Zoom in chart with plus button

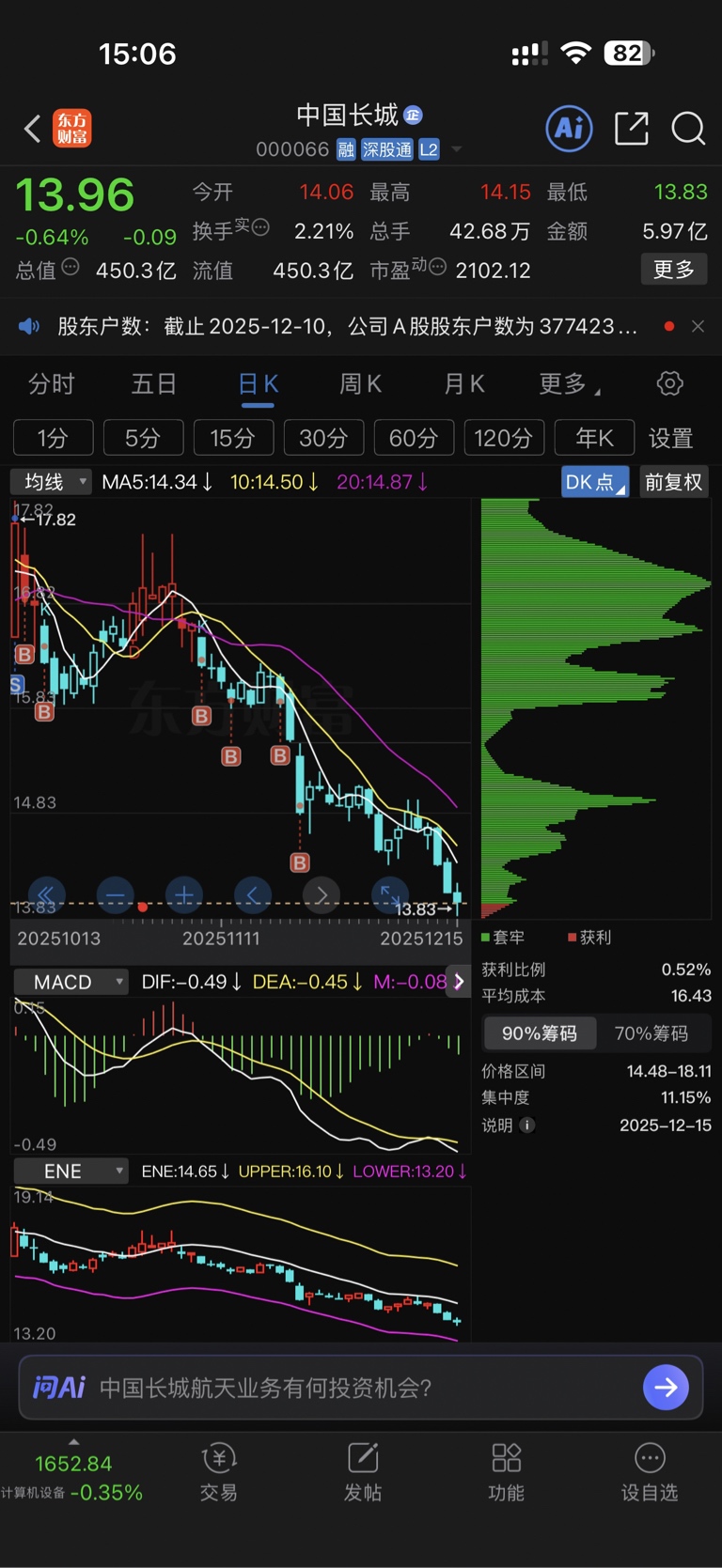[x=184, y=895]
